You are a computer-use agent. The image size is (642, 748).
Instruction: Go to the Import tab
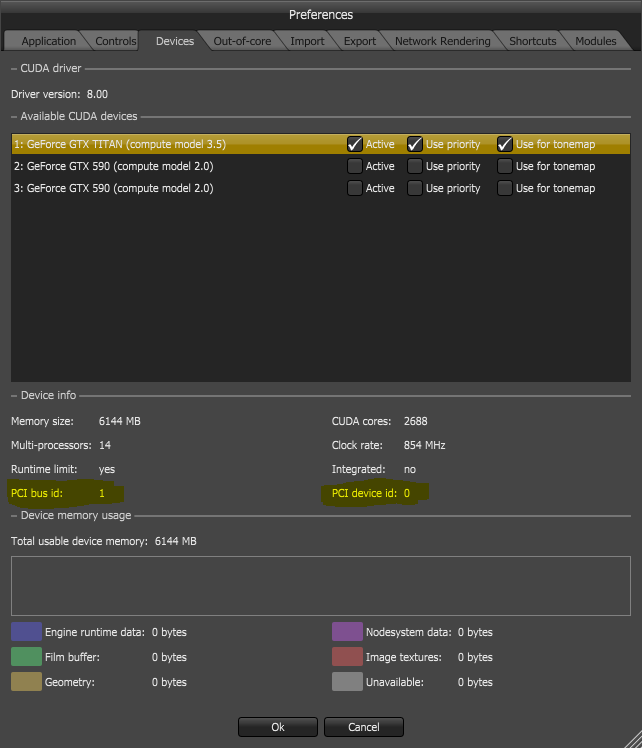pyautogui.click(x=306, y=41)
